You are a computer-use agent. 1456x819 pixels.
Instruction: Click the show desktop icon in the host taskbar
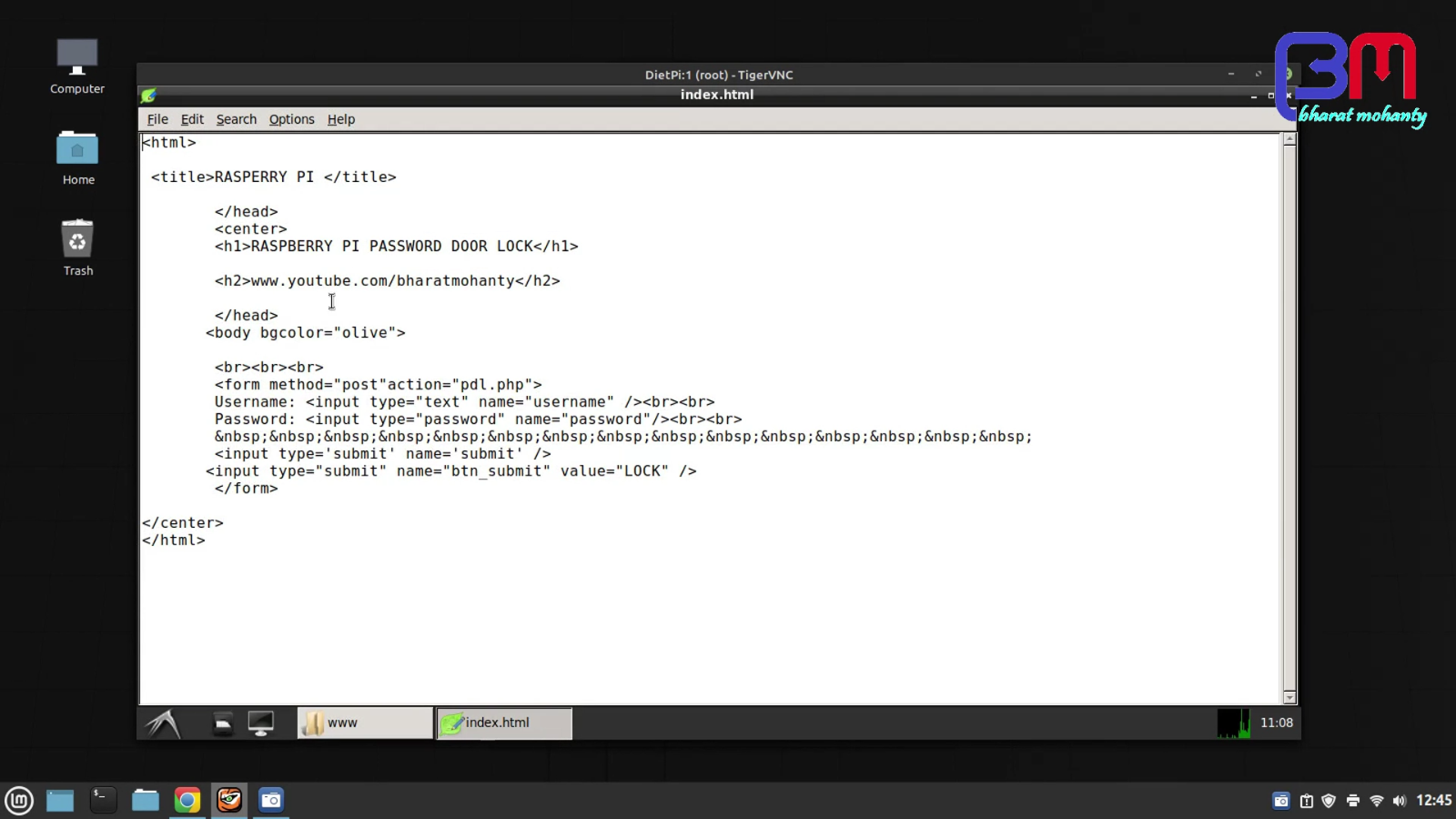[x=60, y=800]
